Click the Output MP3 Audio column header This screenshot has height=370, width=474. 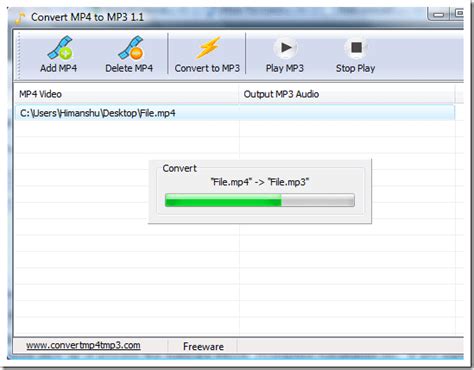(347, 94)
